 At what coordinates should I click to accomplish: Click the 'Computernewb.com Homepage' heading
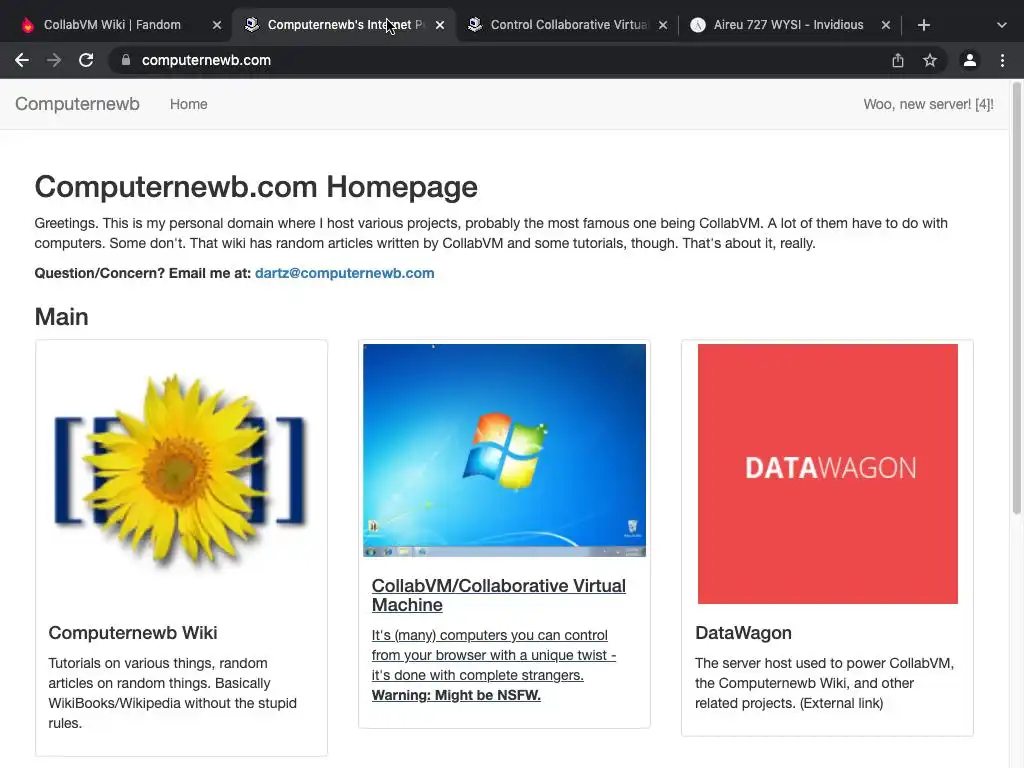coord(256,187)
